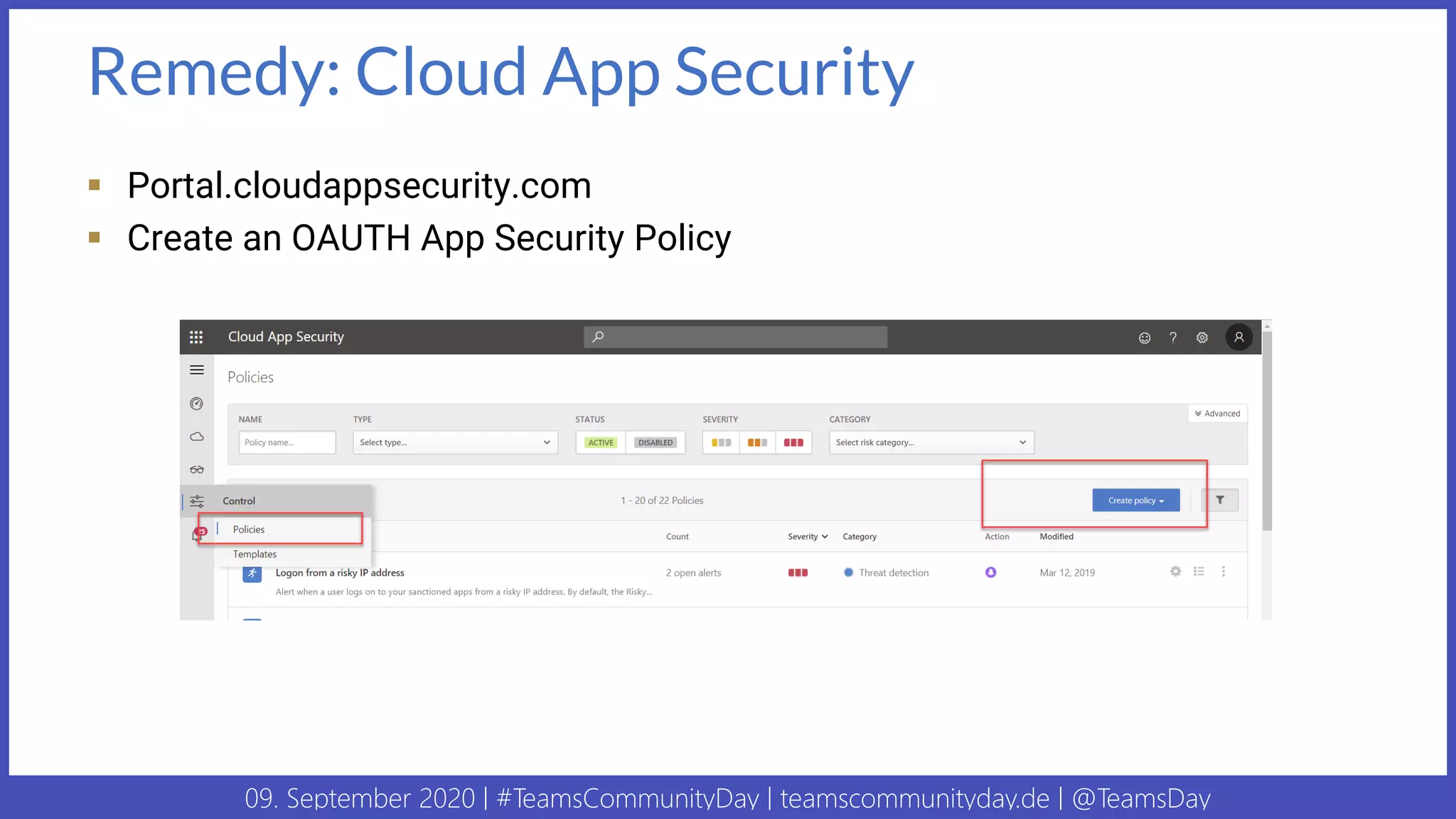Click the Category column header
The width and height of the screenshot is (1456, 819).
(x=860, y=537)
